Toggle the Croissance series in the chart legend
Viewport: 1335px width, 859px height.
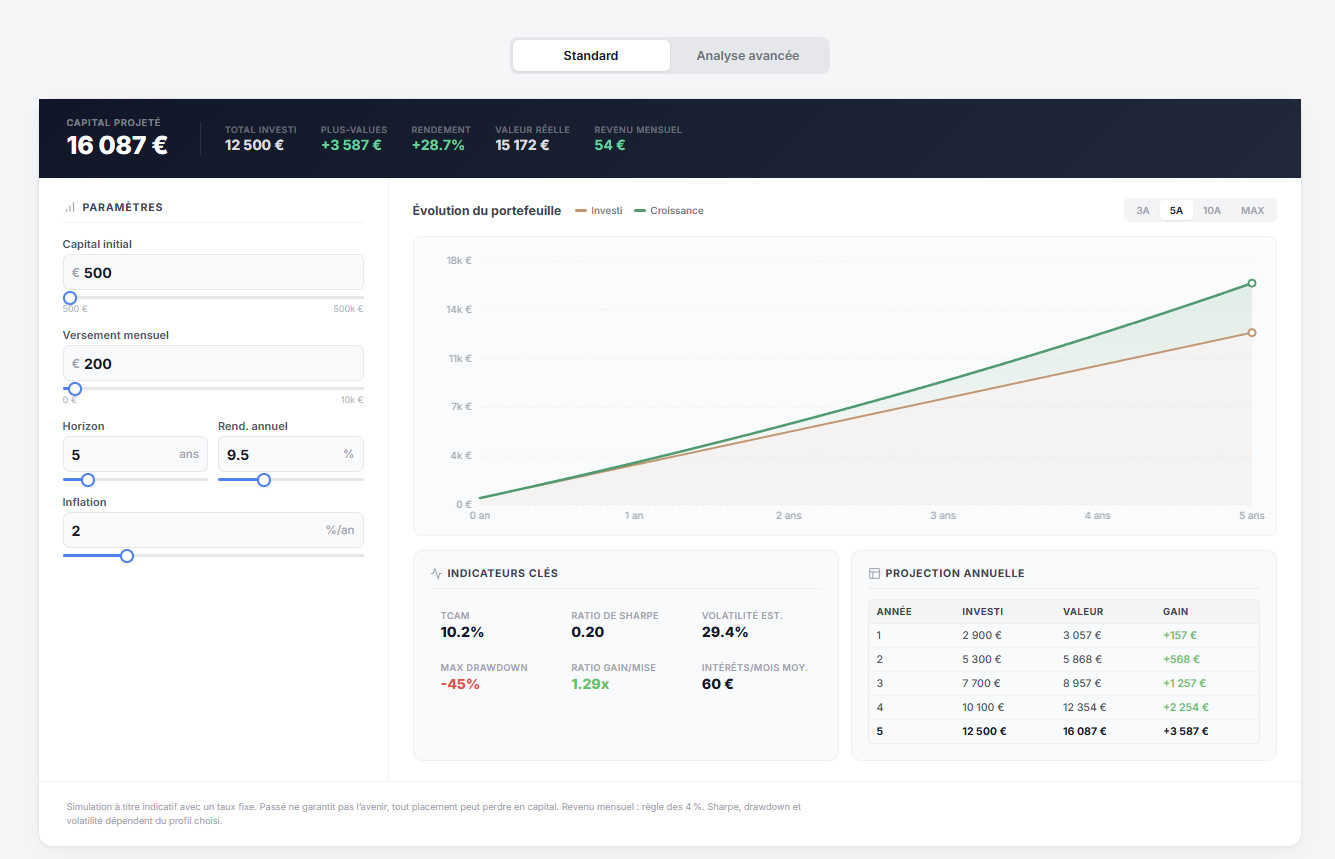(x=668, y=210)
